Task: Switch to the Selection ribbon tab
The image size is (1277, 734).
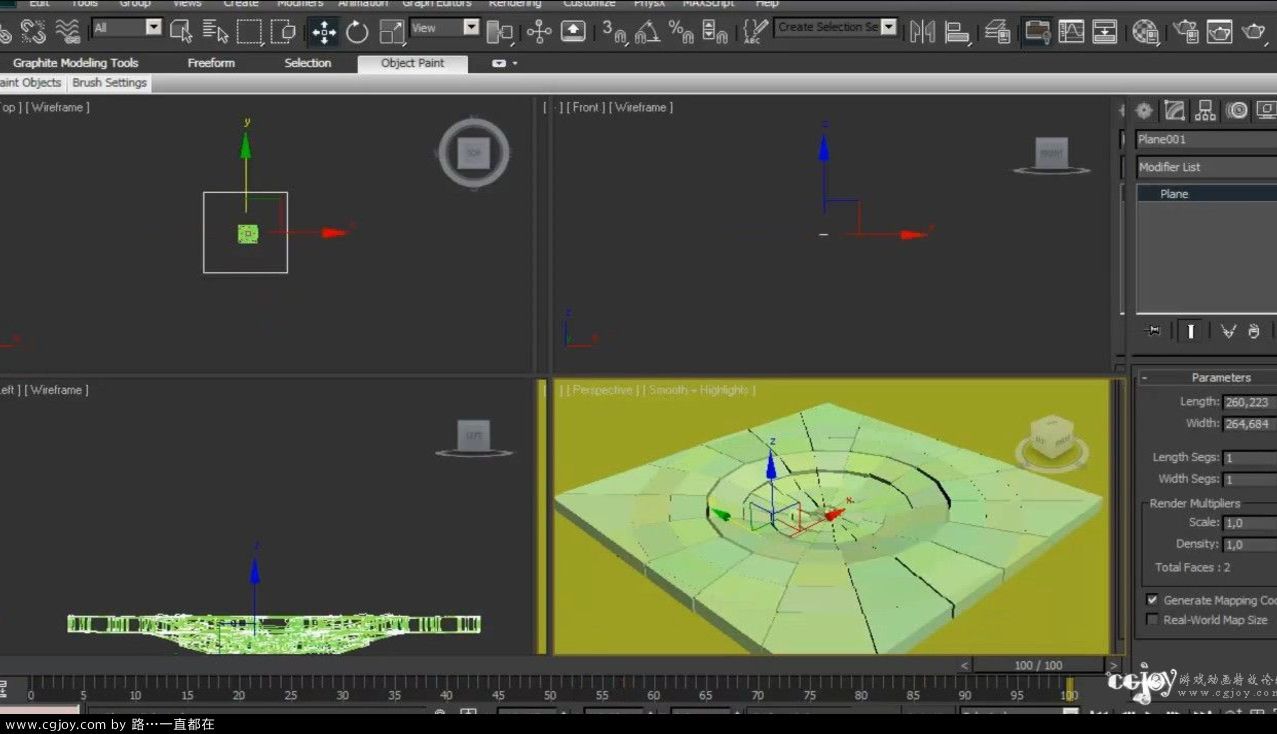Action: pyautogui.click(x=308, y=63)
